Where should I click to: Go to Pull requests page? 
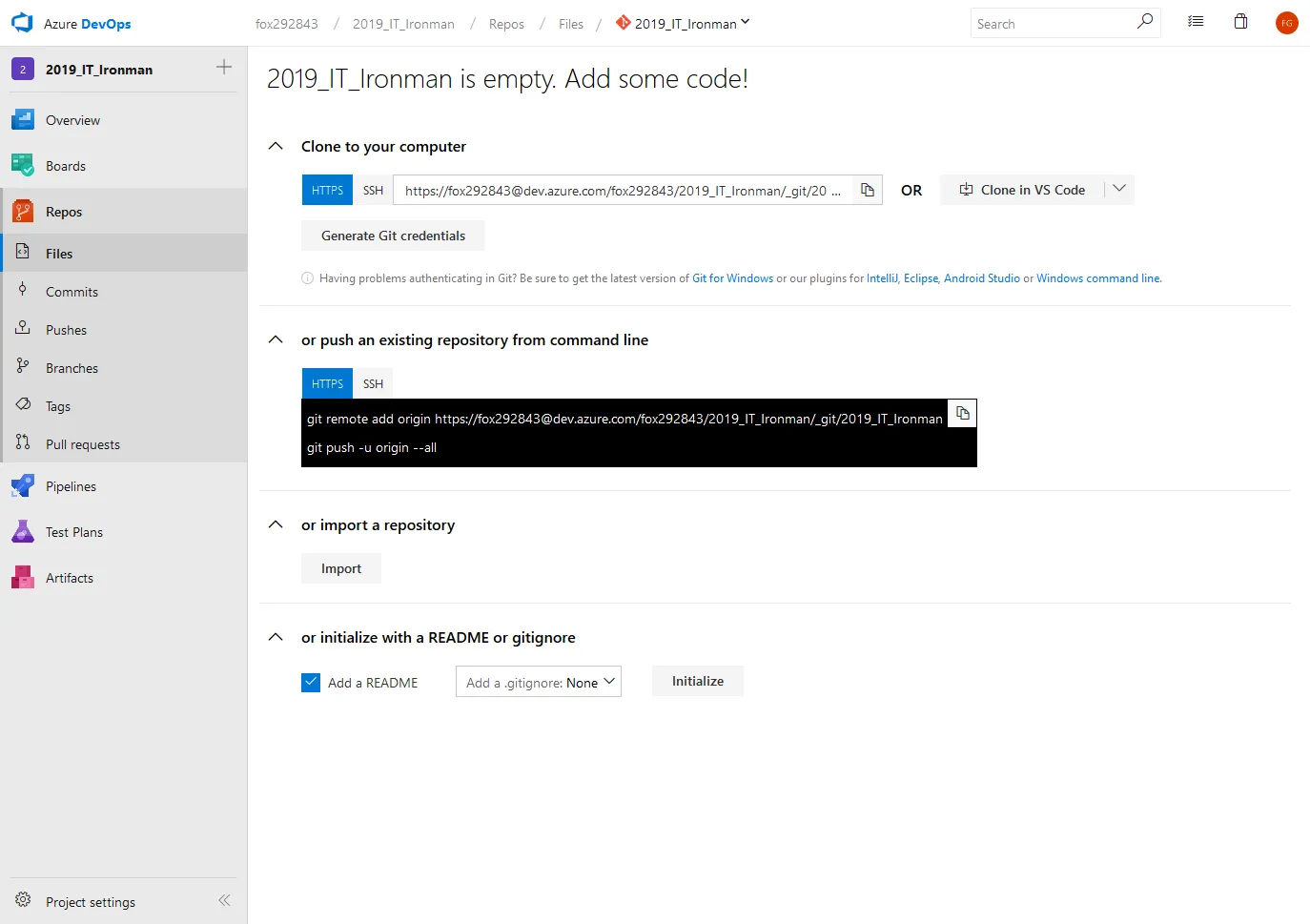pos(83,444)
